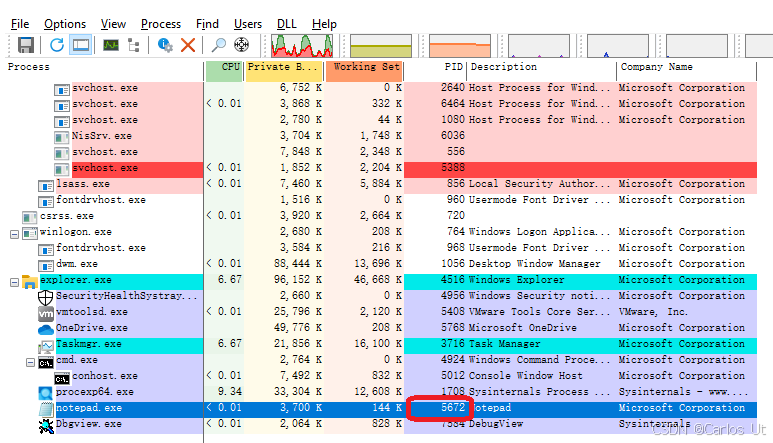Sort by the Process column header
Viewport: 773px width, 443px height.
click(x=104, y=71)
